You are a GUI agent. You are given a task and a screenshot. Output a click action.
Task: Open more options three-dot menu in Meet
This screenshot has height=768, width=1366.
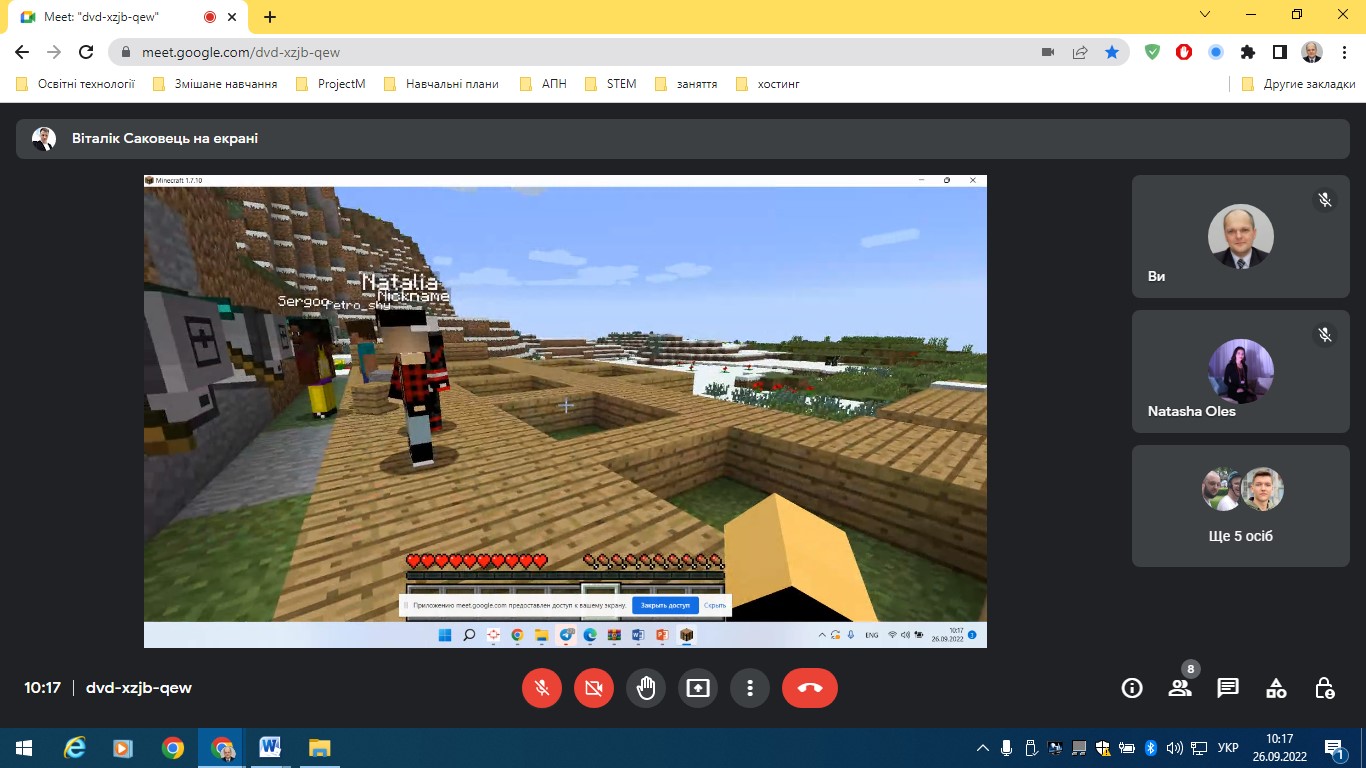[750, 688]
